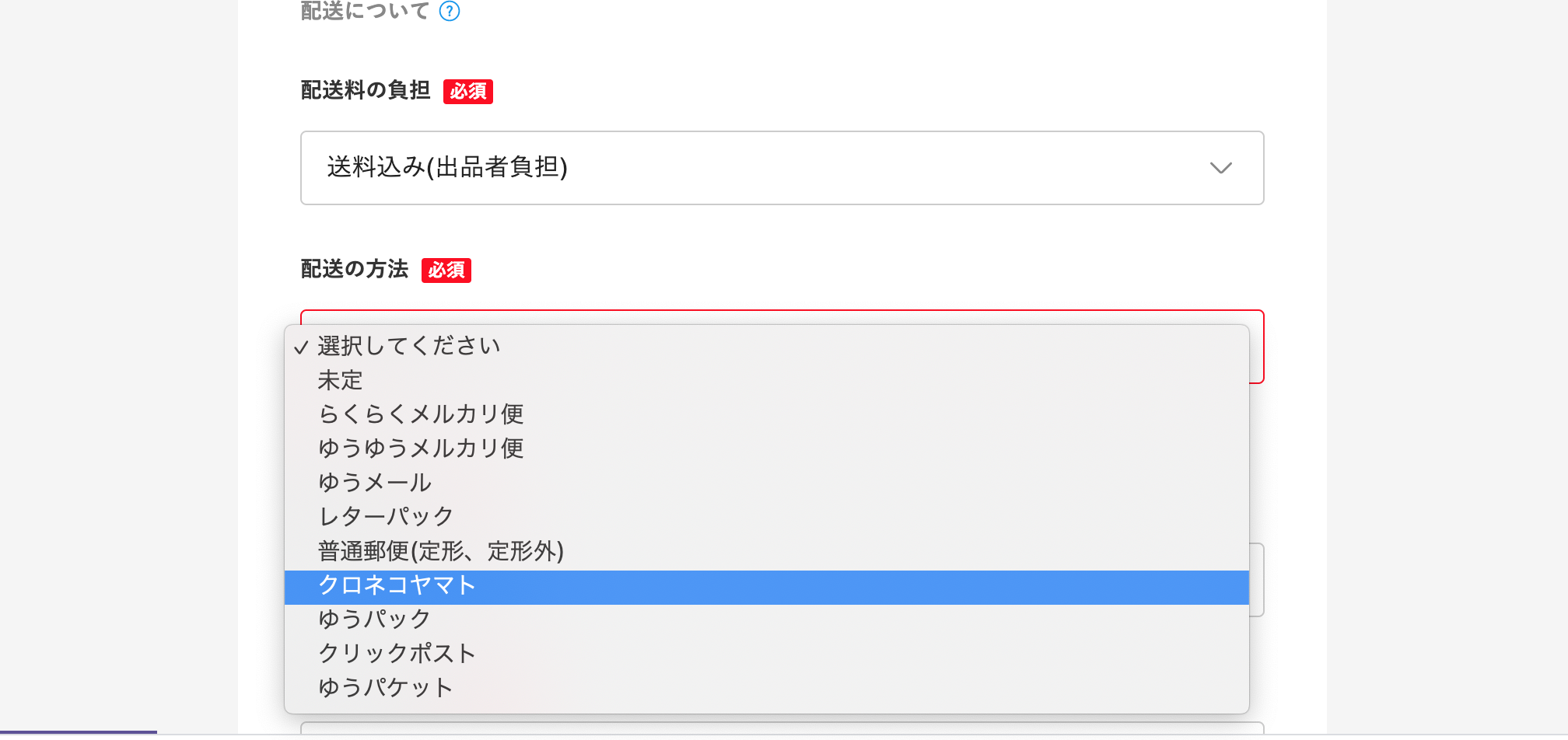Image resolution: width=1568 pixels, height=740 pixels.
Task: Click the 配送について section heading
Action: [x=365, y=11]
